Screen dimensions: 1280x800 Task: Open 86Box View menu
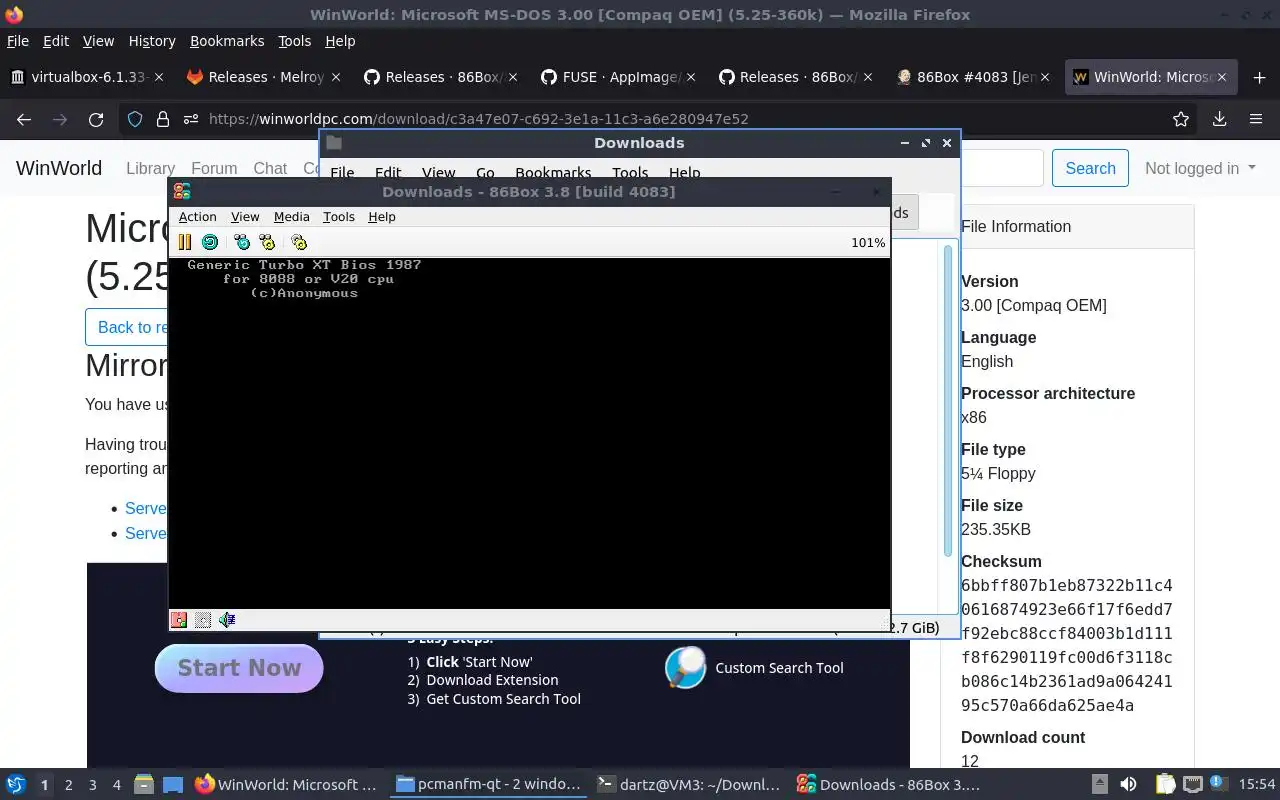tap(245, 217)
